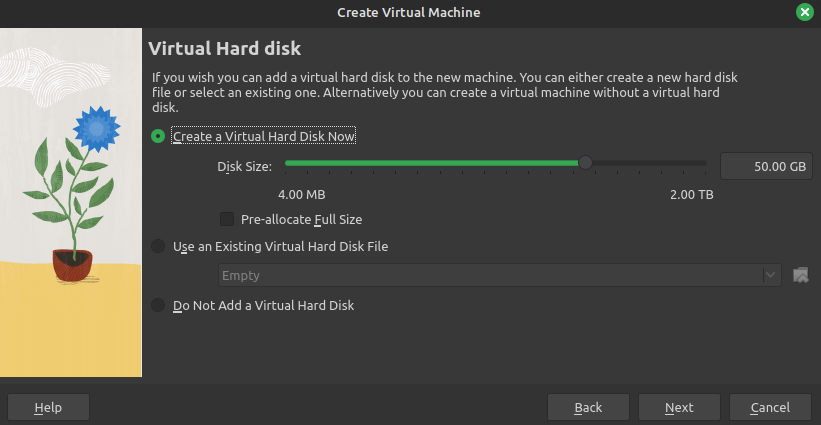This screenshot has width=821, height=425.
Task: Click the Disk Size label
Action: point(244,166)
